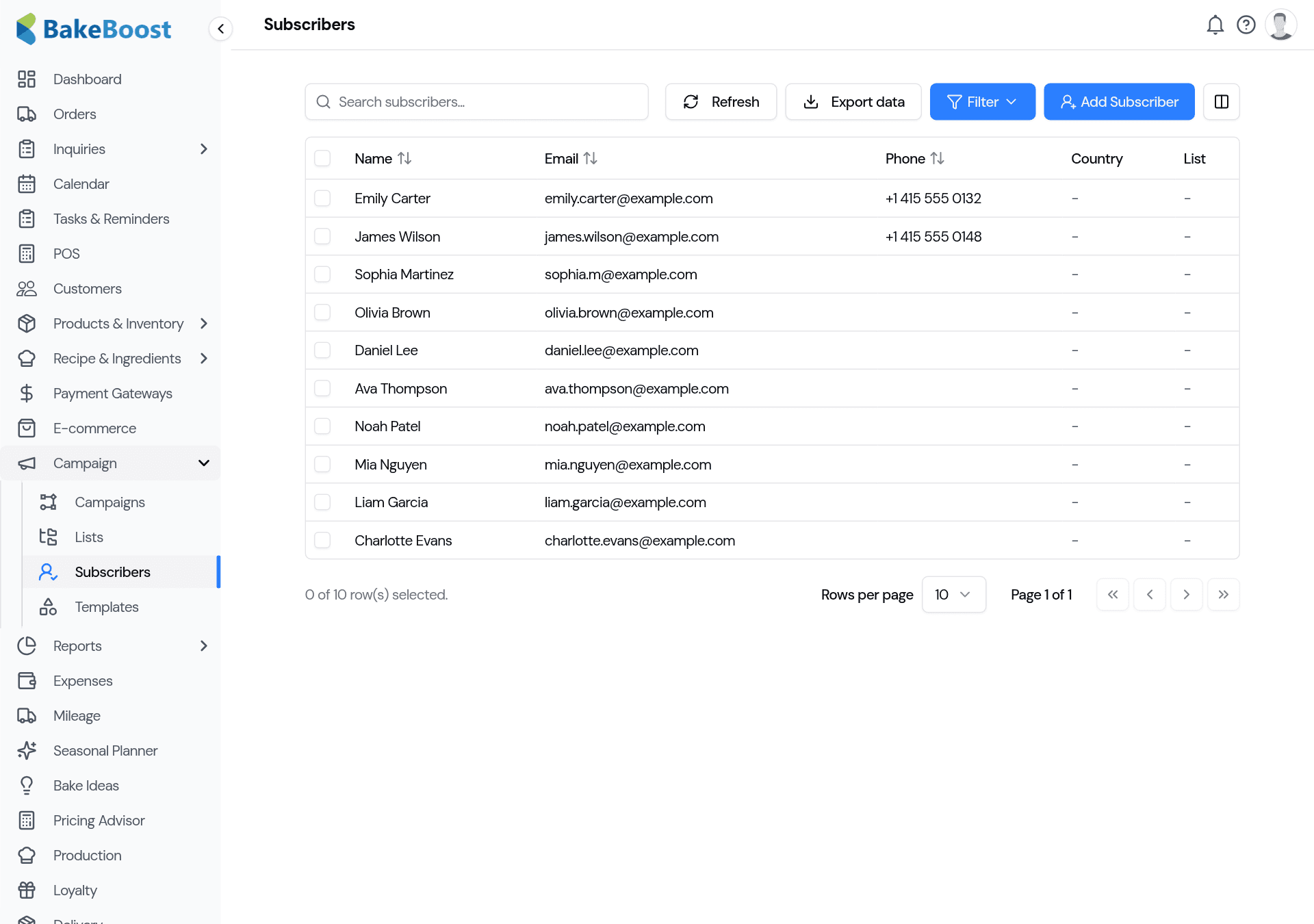Open the Subscribers sidebar item
The width and height of the screenshot is (1314, 924).
(x=121, y=572)
